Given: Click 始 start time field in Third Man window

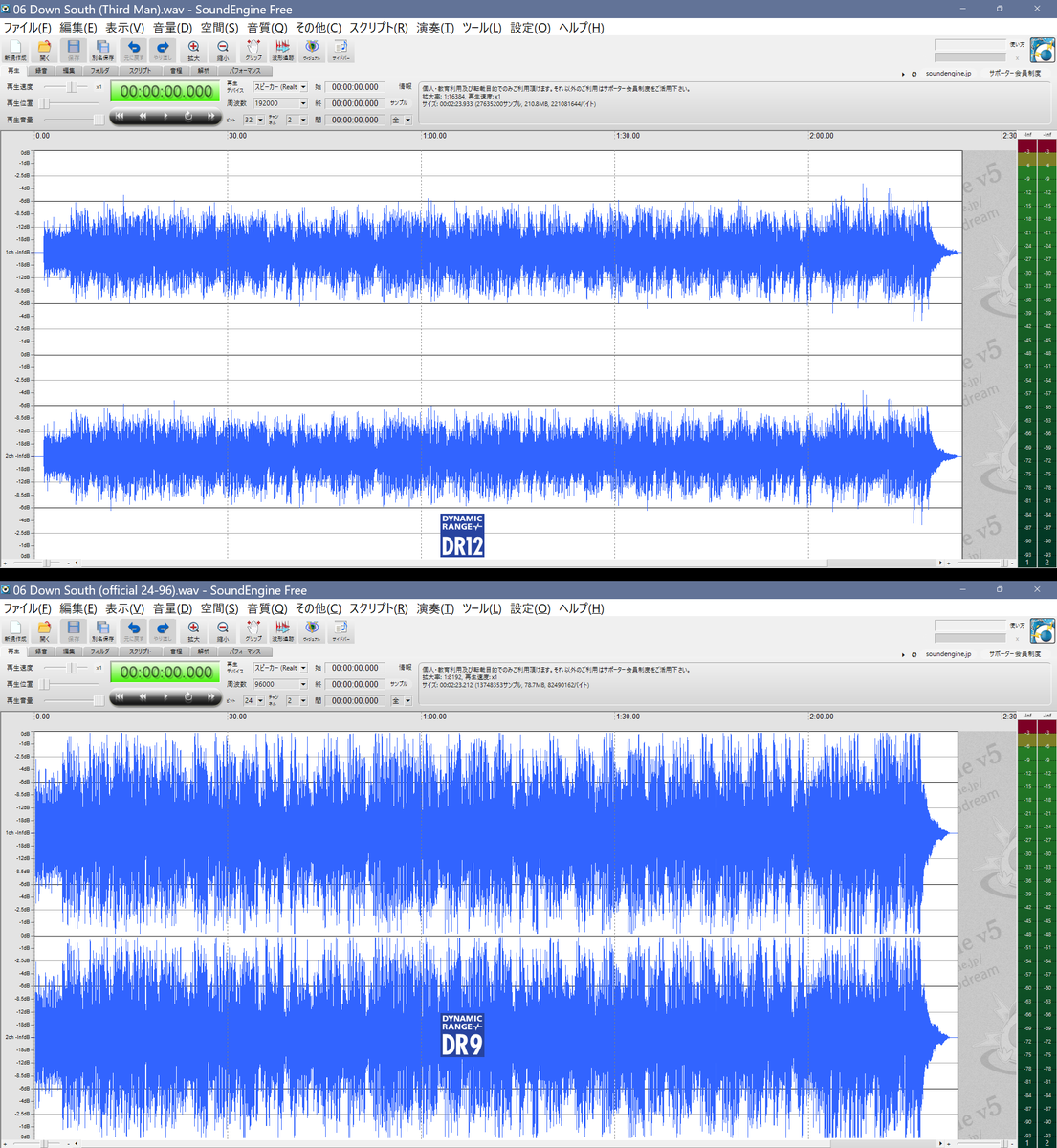Looking at the screenshot, I should point(355,87).
